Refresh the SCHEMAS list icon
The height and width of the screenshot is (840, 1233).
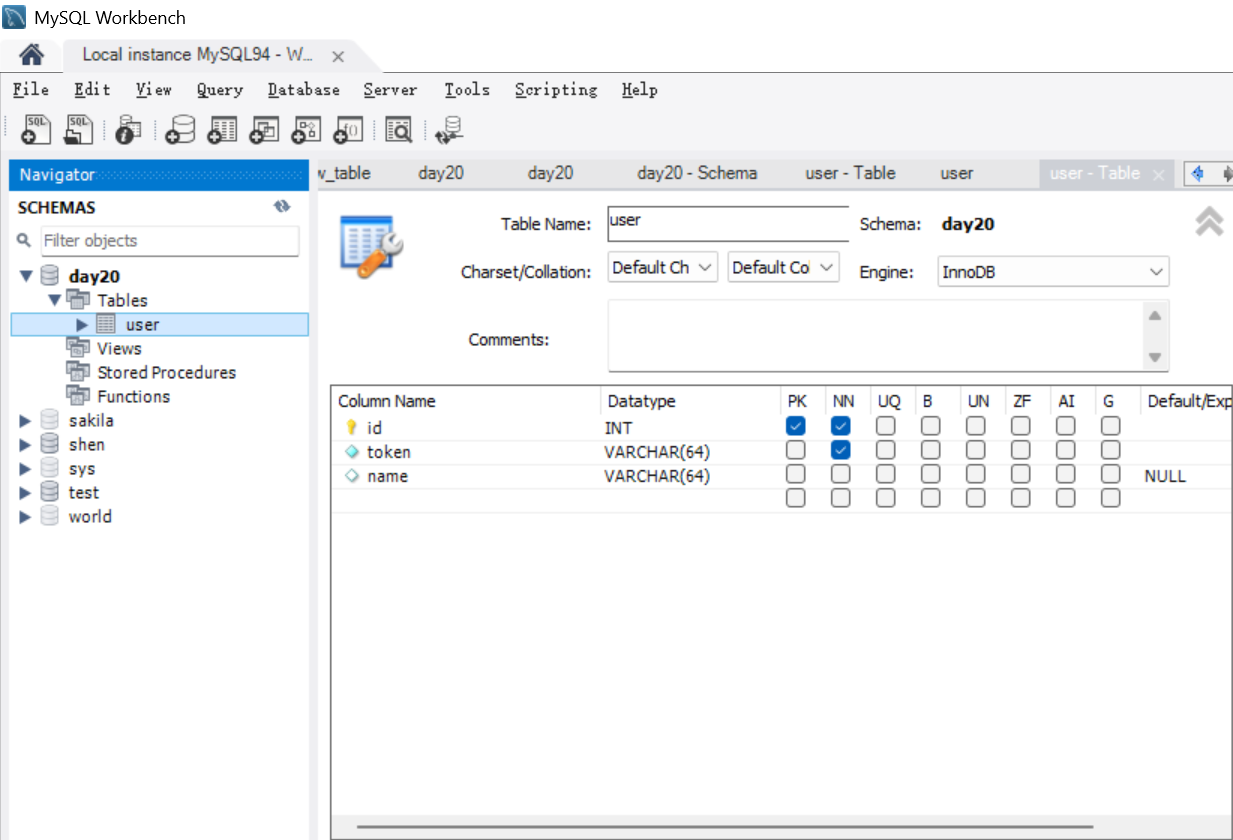pos(282,207)
